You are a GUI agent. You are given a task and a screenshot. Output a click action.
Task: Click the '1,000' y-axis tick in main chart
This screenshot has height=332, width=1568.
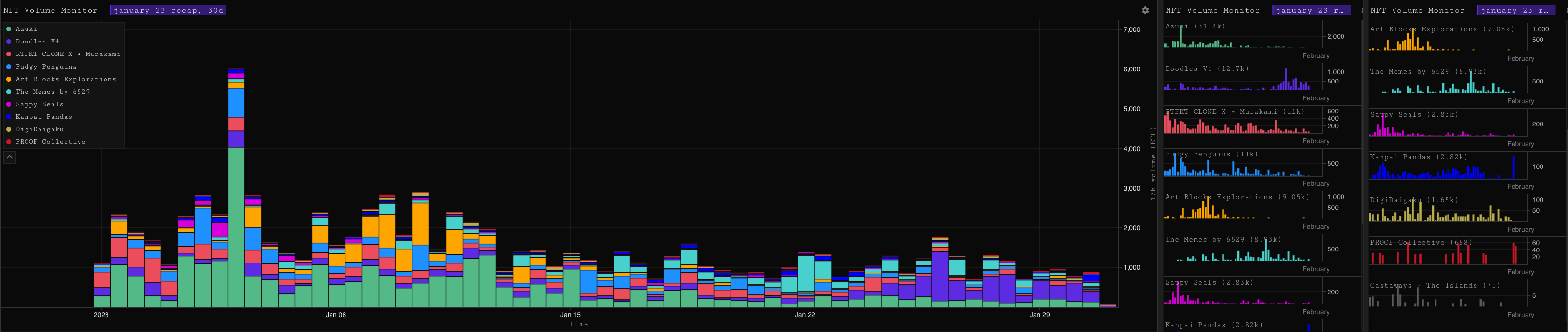click(1131, 267)
